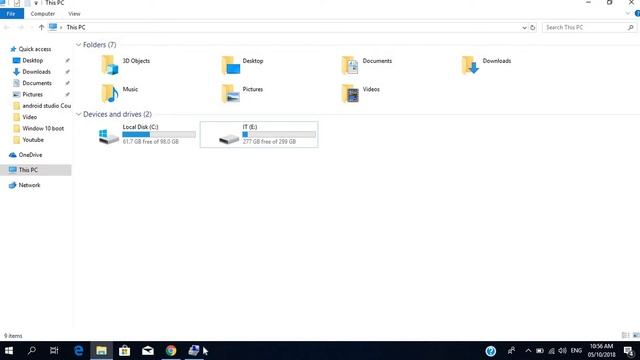Open the app right of Chrome on taskbar

pos(194,351)
